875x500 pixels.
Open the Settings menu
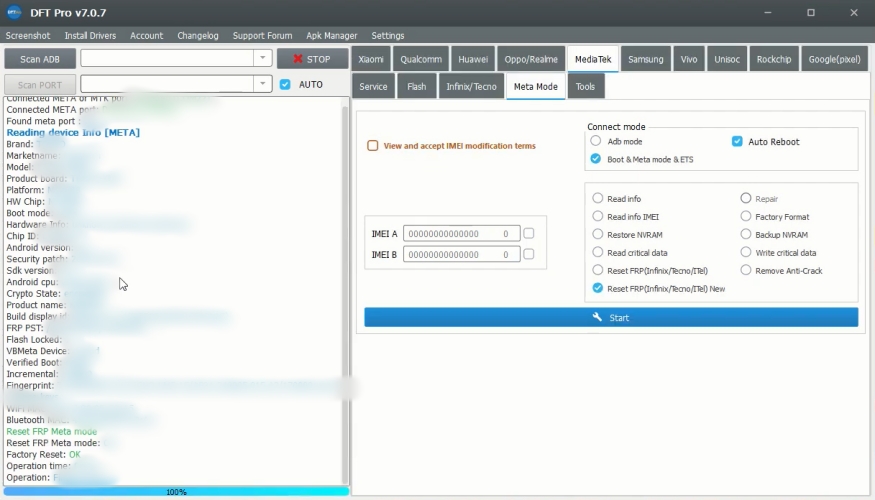point(388,35)
